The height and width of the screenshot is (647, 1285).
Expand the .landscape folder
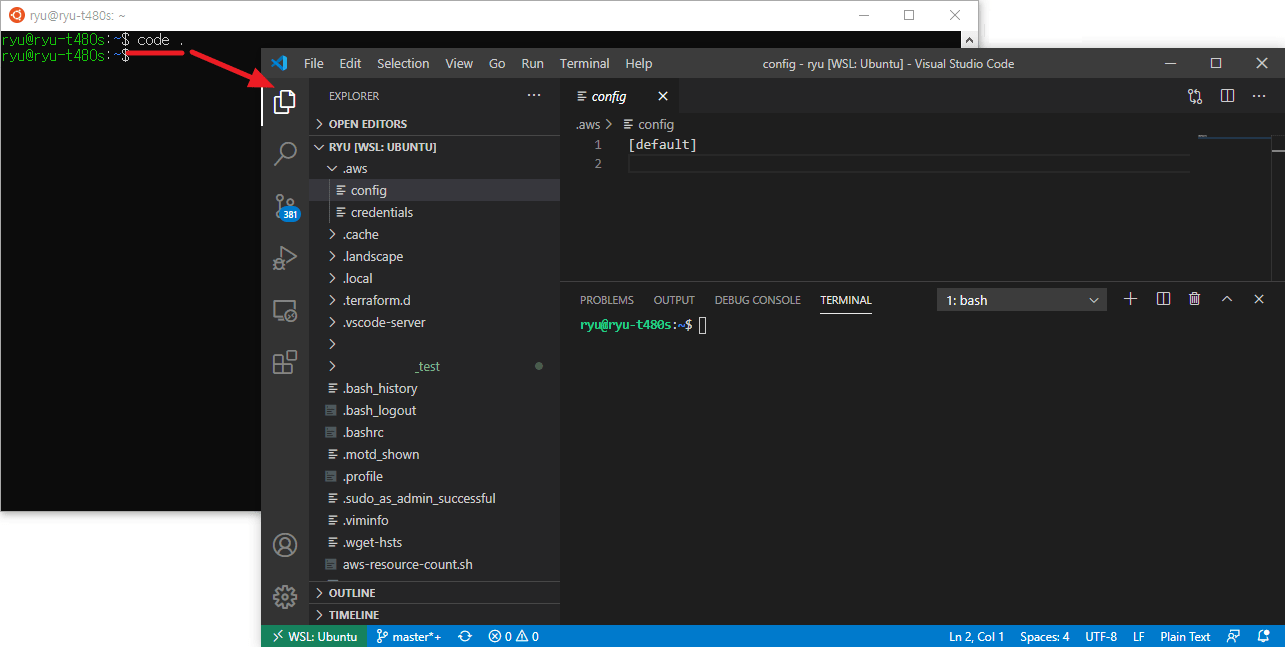pos(435,257)
